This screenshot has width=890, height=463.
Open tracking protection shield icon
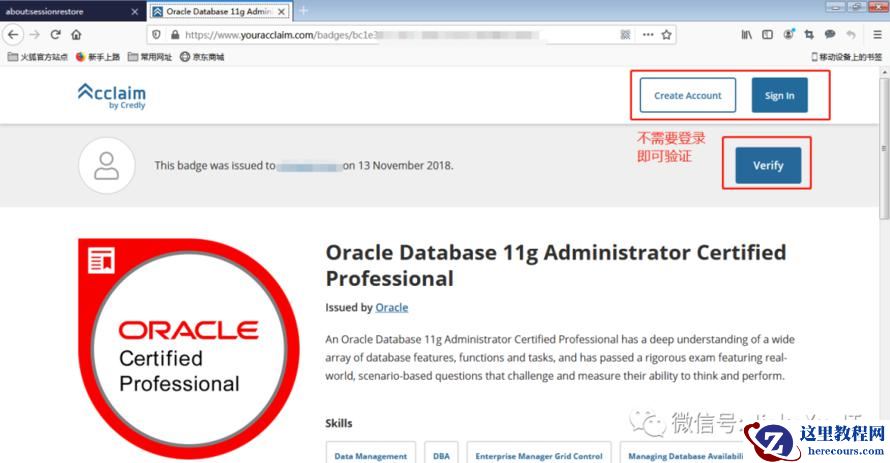[157, 35]
